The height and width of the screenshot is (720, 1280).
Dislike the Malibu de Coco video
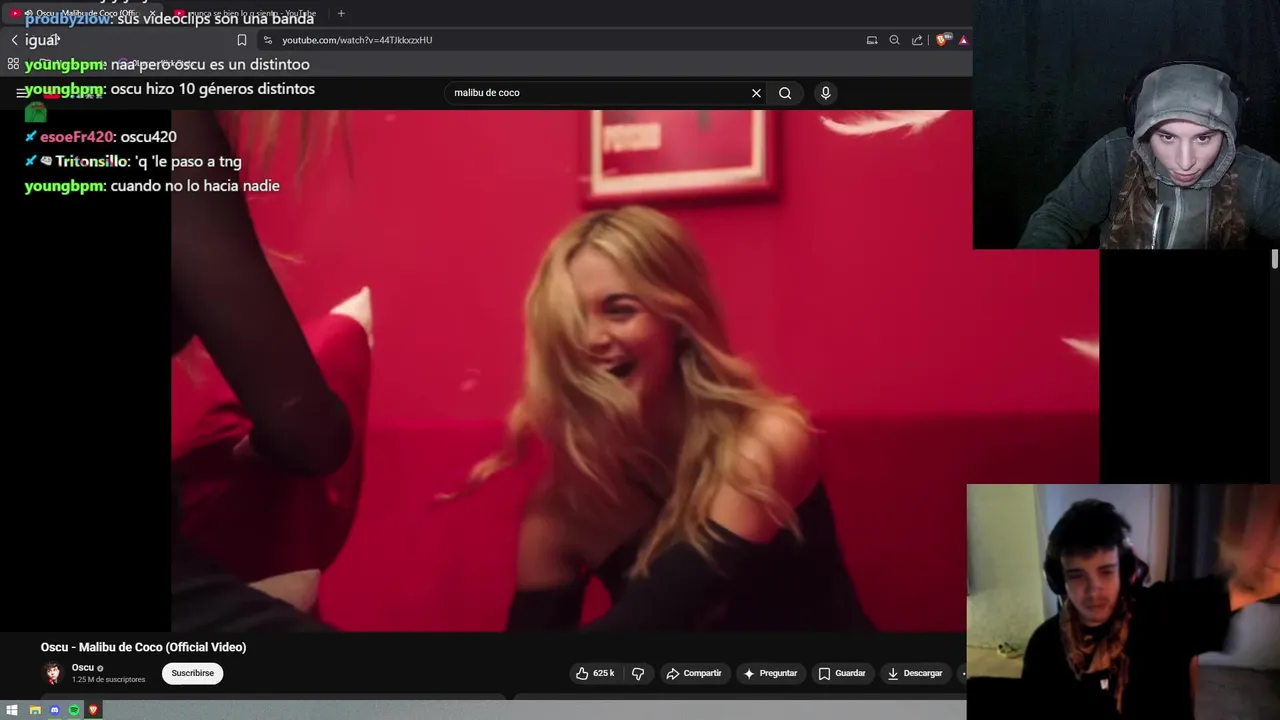pyautogui.click(x=638, y=673)
